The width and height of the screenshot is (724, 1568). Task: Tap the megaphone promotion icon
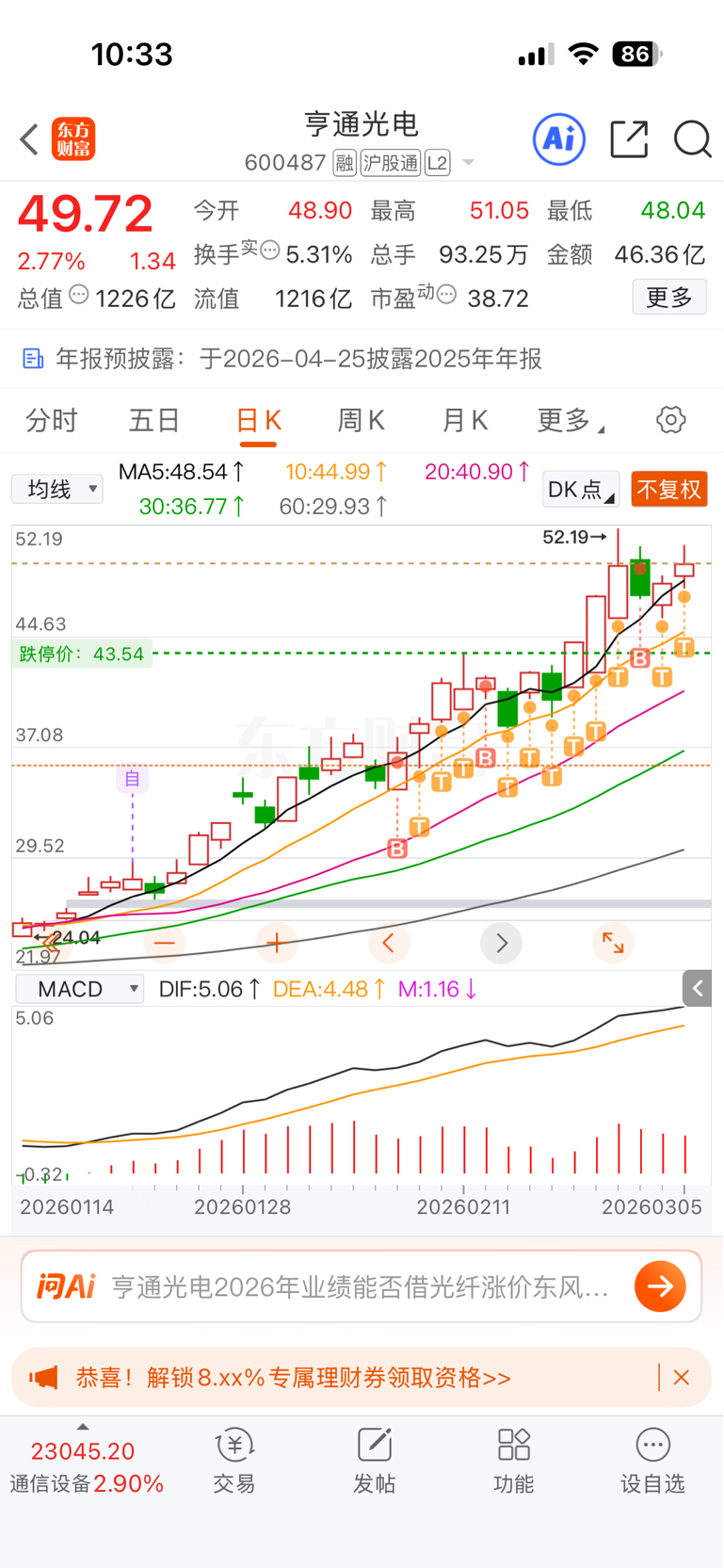click(x=43, y=1378)
